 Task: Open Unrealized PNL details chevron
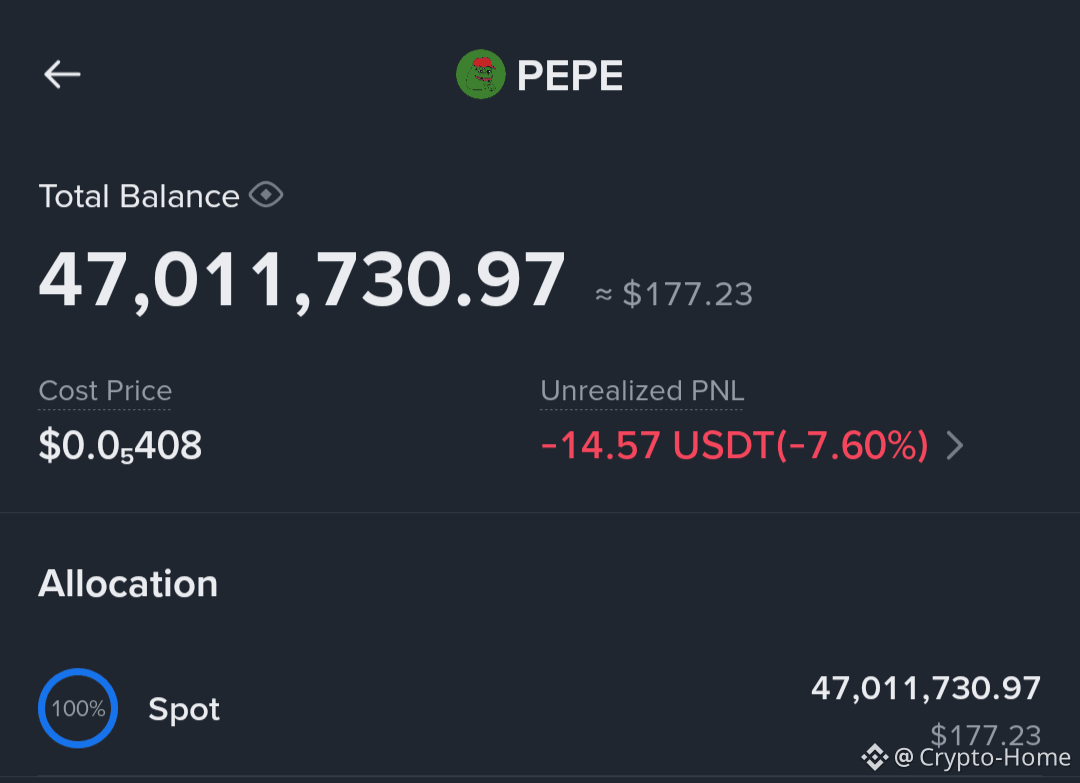pos(955,446)
